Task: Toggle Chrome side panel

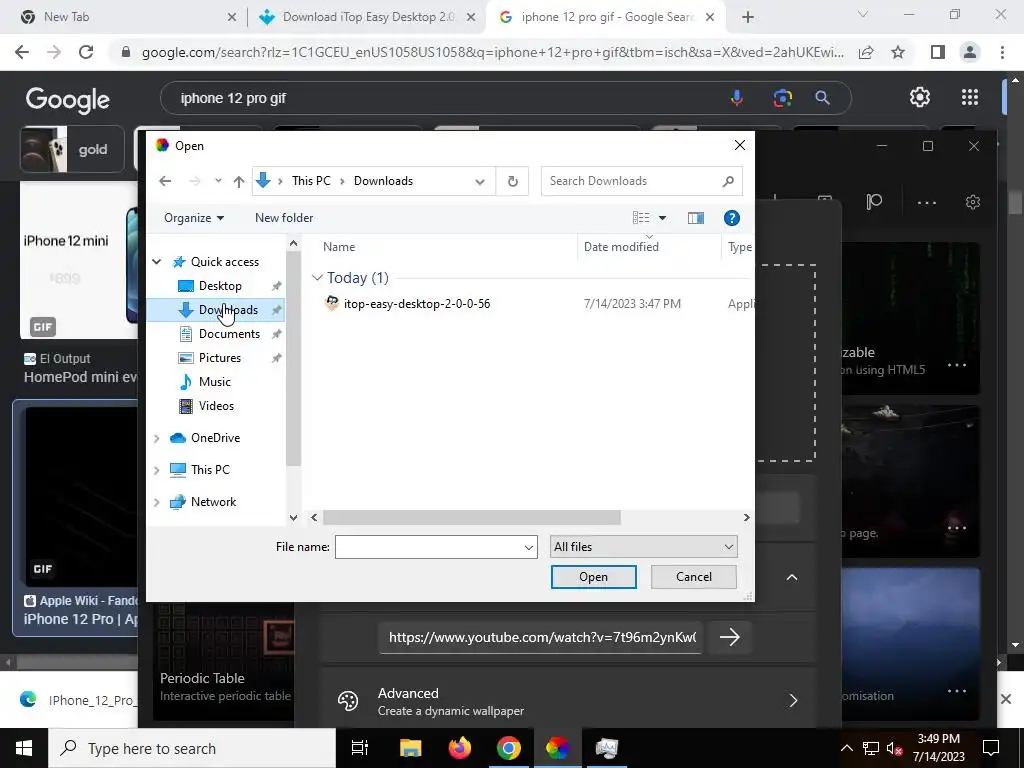Action: 938,52
